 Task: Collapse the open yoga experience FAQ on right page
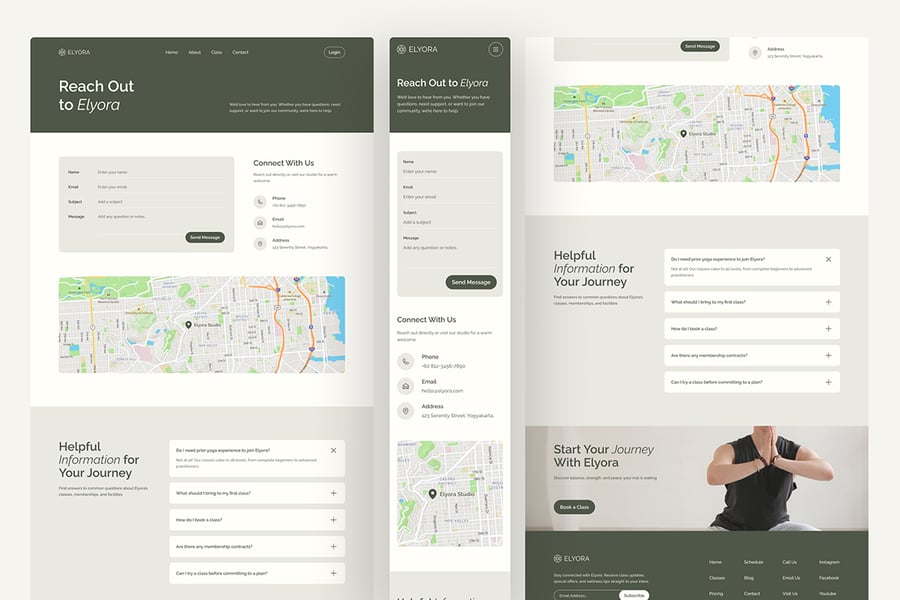click(x=828, y=259)
